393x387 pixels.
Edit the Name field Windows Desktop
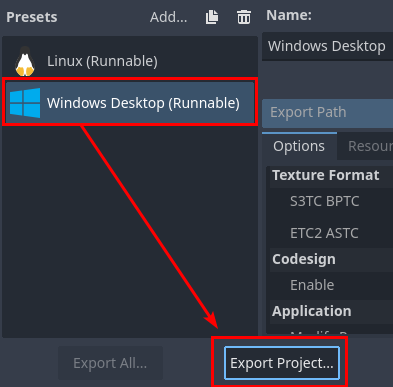[x=328, y=46]
